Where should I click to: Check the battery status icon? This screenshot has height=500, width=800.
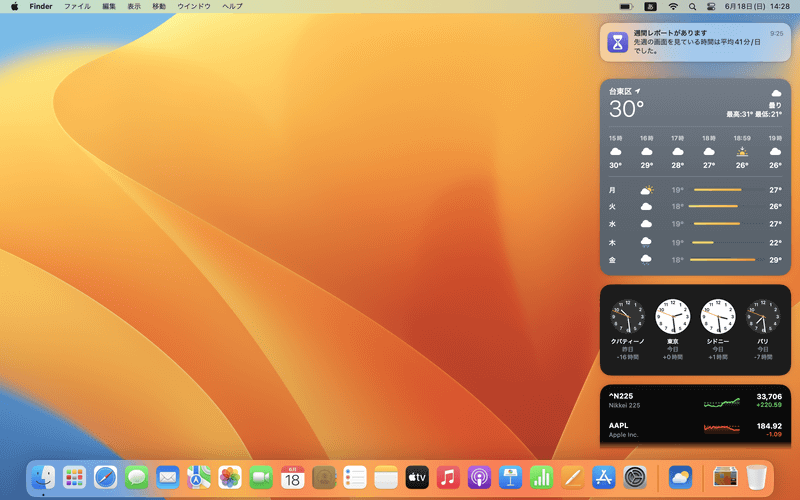click(626, 6)
